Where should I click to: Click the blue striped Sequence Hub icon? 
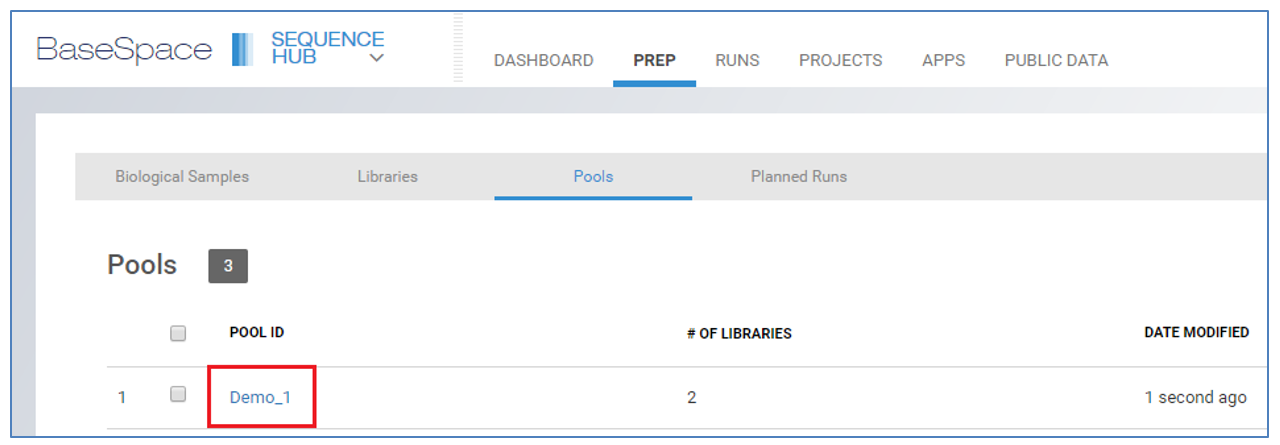(242, 50)
